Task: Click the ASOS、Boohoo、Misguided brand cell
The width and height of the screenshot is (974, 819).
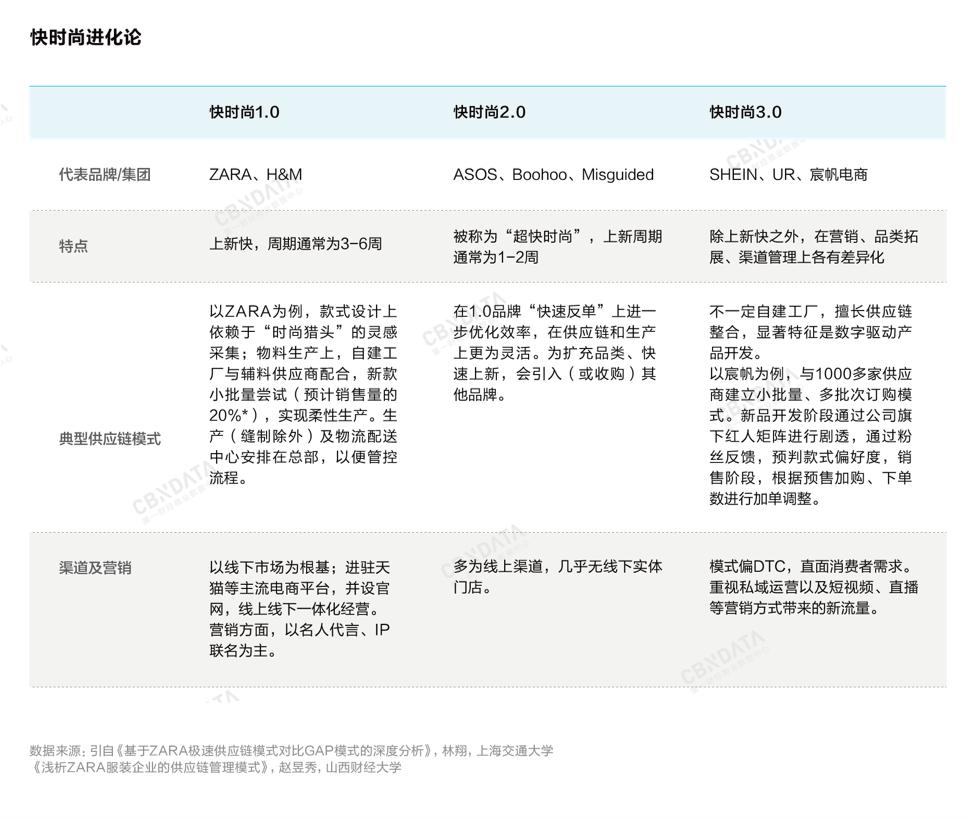Action: click(x=552, y=174)
